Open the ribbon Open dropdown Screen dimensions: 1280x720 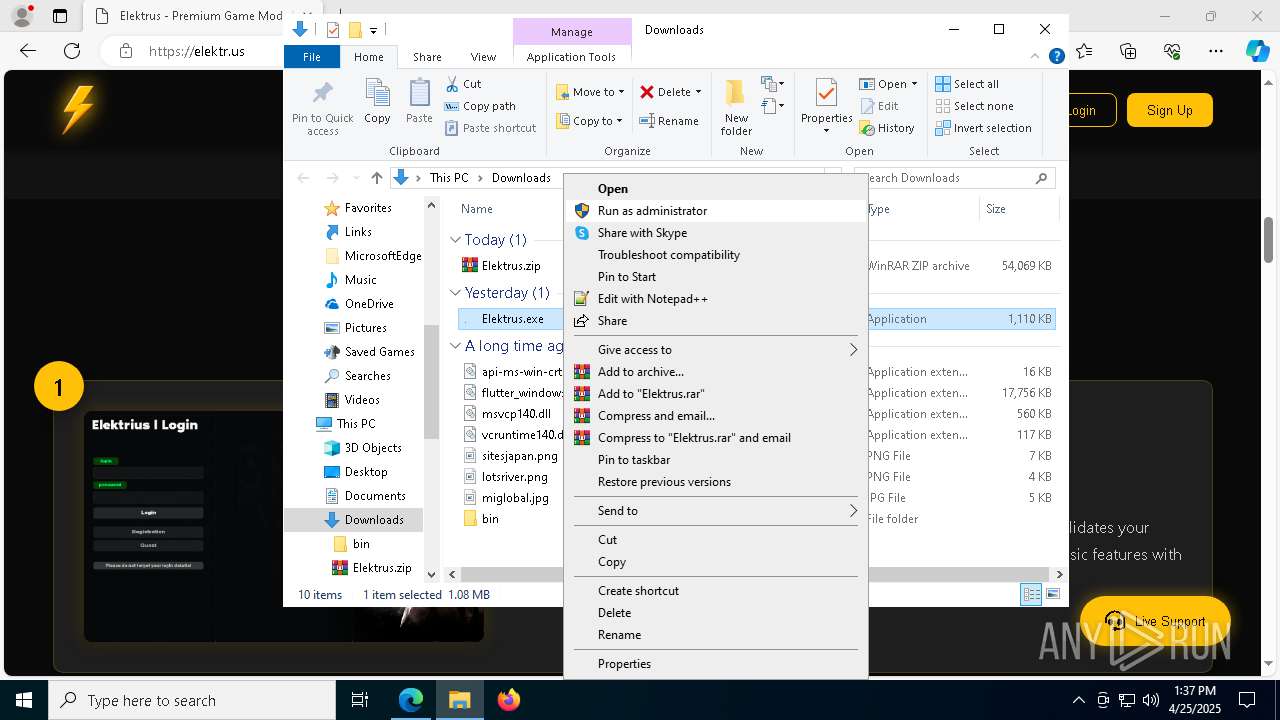tap(887, 84)
